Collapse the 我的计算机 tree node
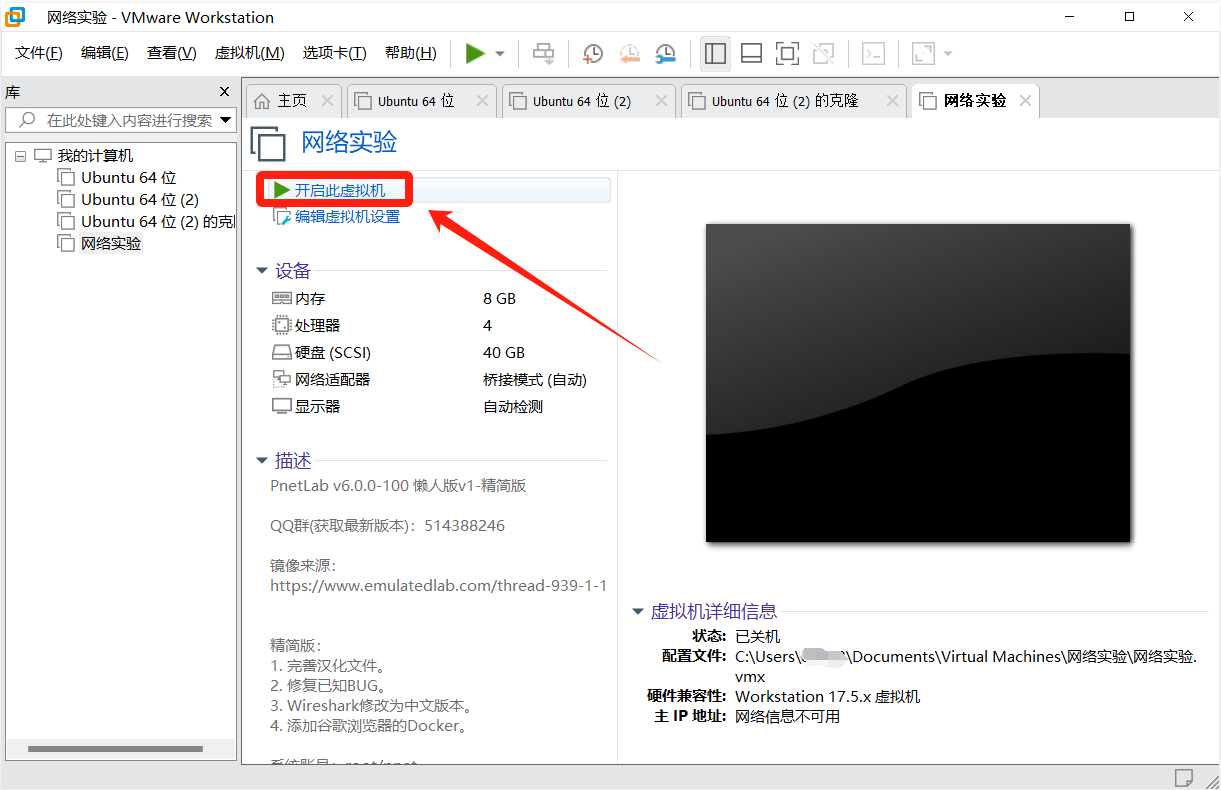The height and width of the screenshot is (790, 1221). (x=21, y=156)
